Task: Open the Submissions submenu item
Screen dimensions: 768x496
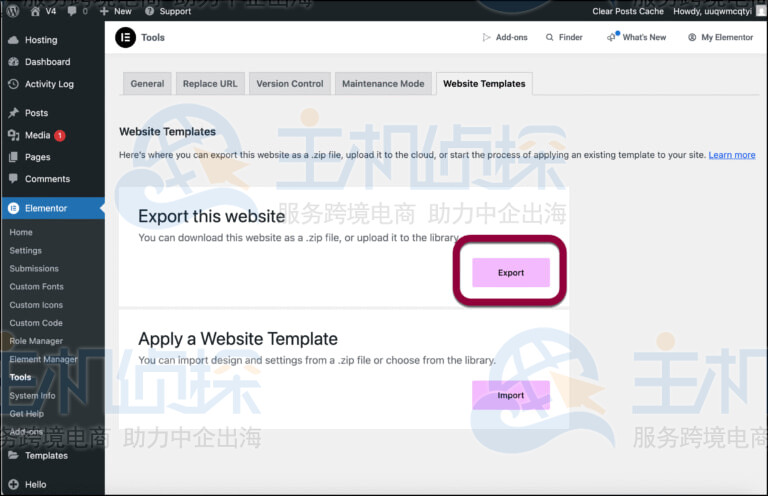Action: coord(34,268)
